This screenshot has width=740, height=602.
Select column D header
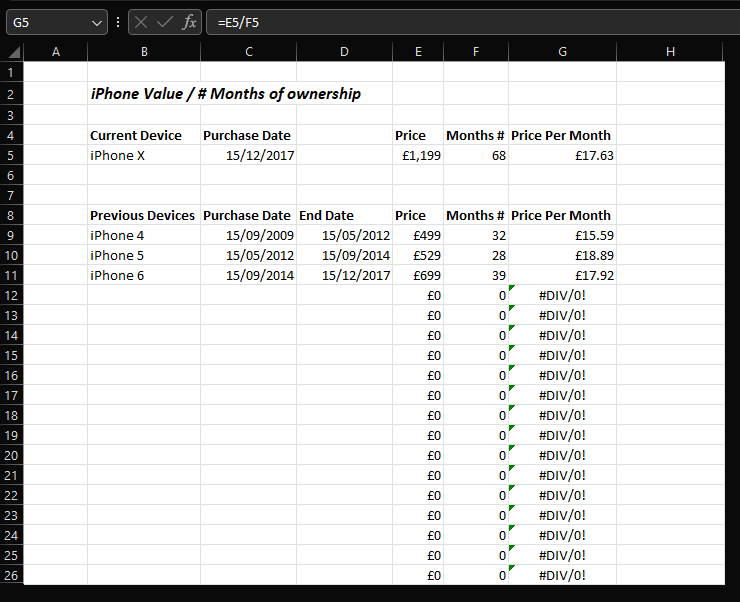(344, 52)
